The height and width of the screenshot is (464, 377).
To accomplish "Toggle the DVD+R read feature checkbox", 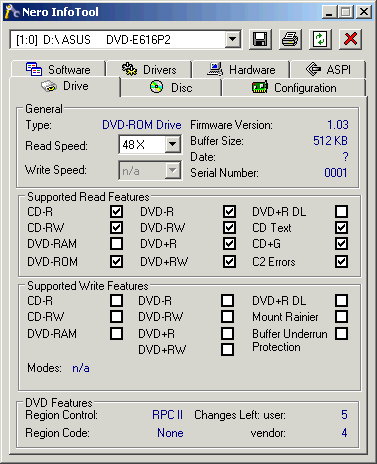I will pos(229,244).
